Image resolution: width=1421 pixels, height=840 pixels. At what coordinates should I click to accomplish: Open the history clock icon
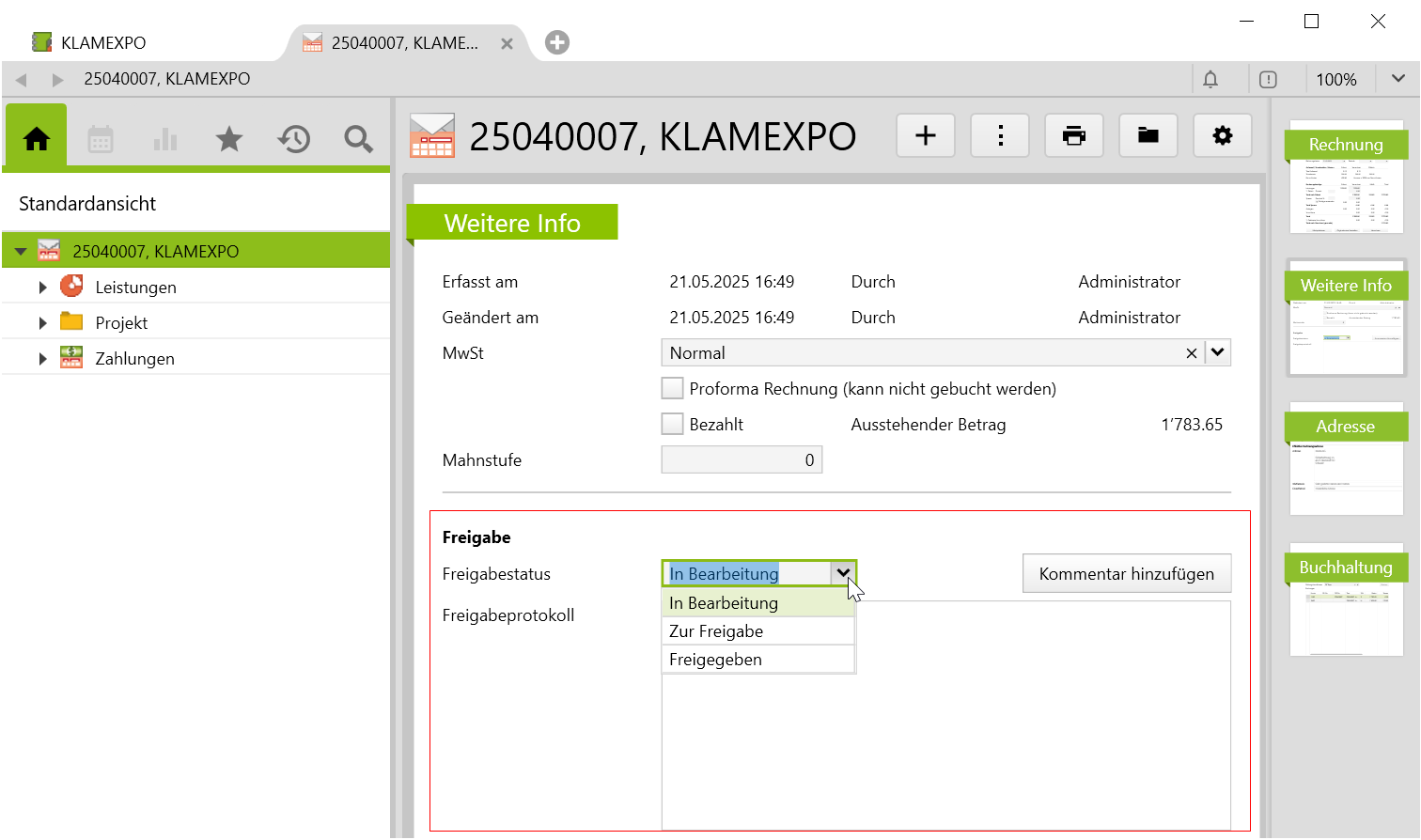coord(293,139)
